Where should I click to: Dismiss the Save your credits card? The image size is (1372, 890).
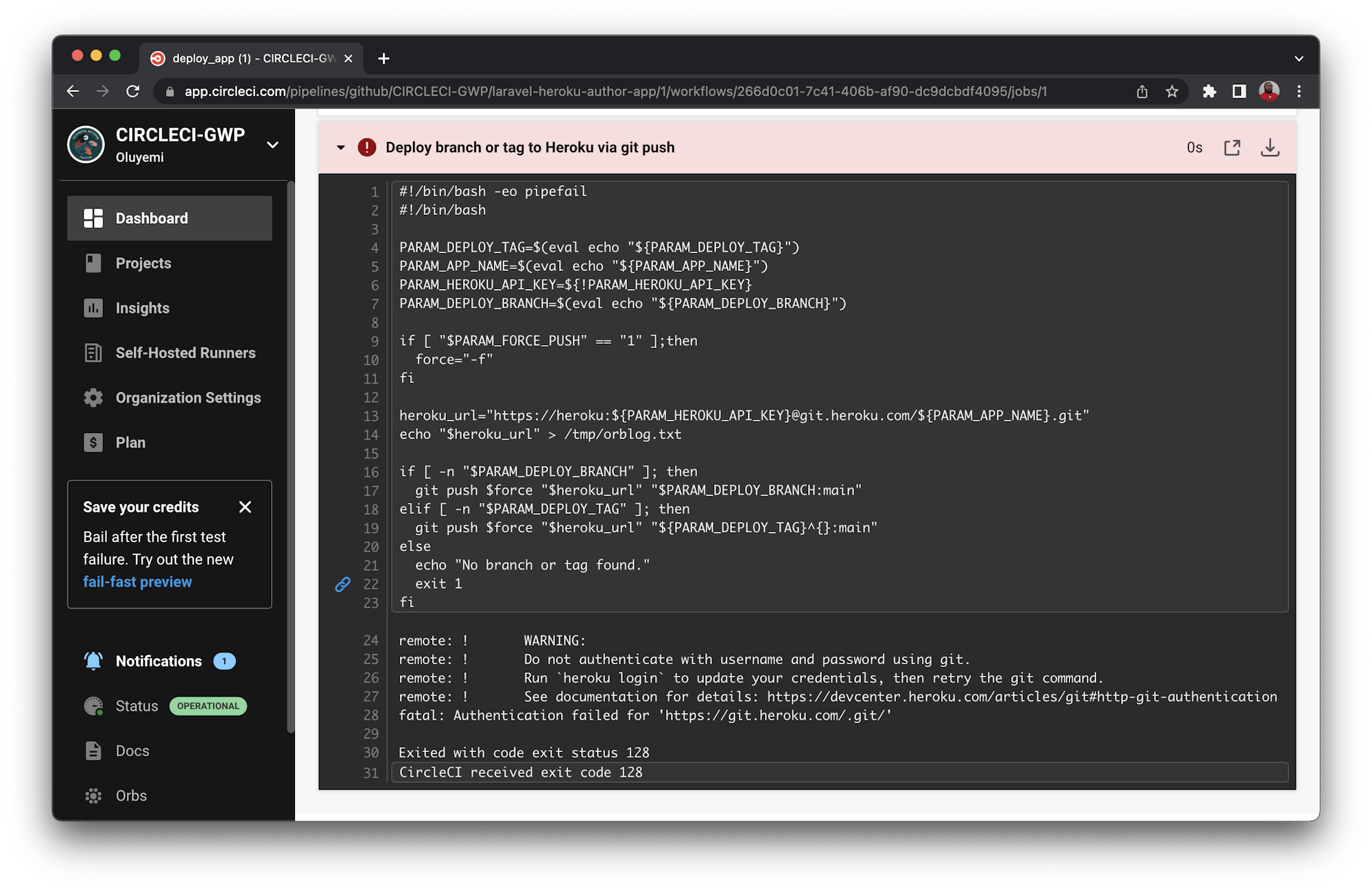(x=245, y=507)
